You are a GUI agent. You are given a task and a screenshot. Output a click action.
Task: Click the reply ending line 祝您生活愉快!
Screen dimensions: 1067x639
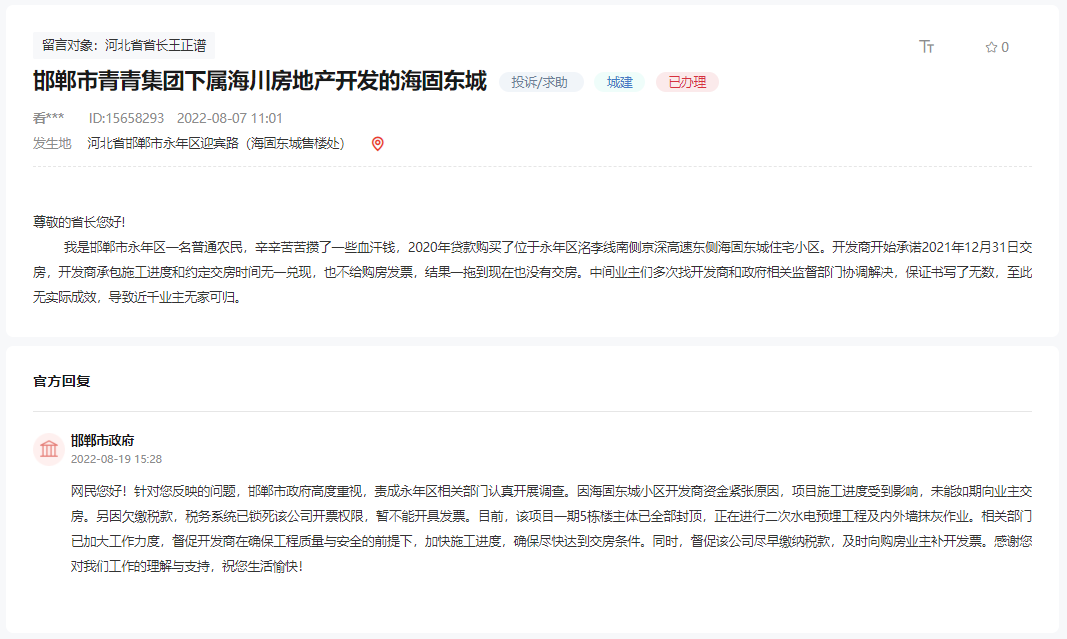262,566
